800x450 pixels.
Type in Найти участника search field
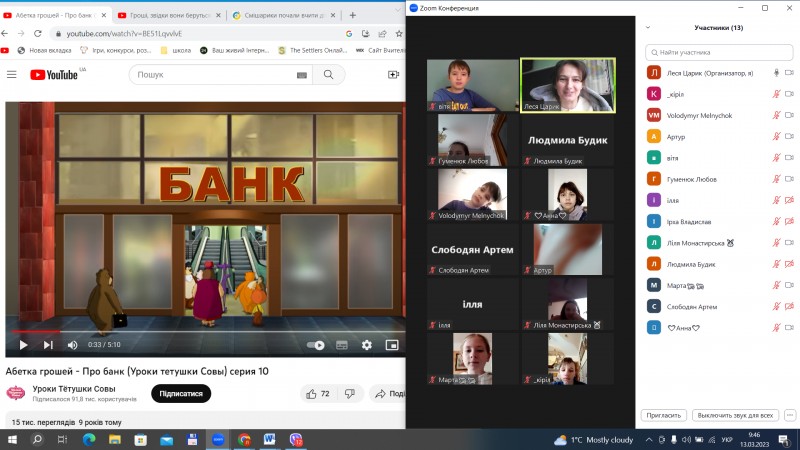click(x=715, y=51)
